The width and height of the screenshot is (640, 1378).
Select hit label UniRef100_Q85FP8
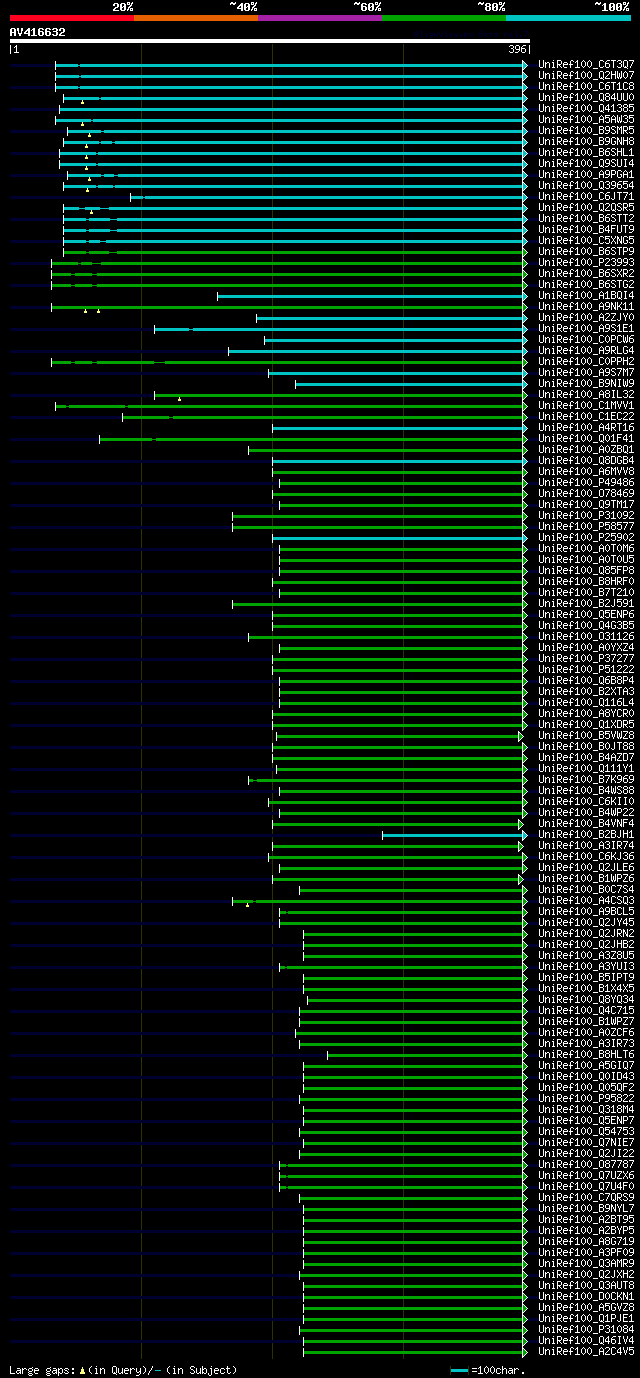(586, 570)
